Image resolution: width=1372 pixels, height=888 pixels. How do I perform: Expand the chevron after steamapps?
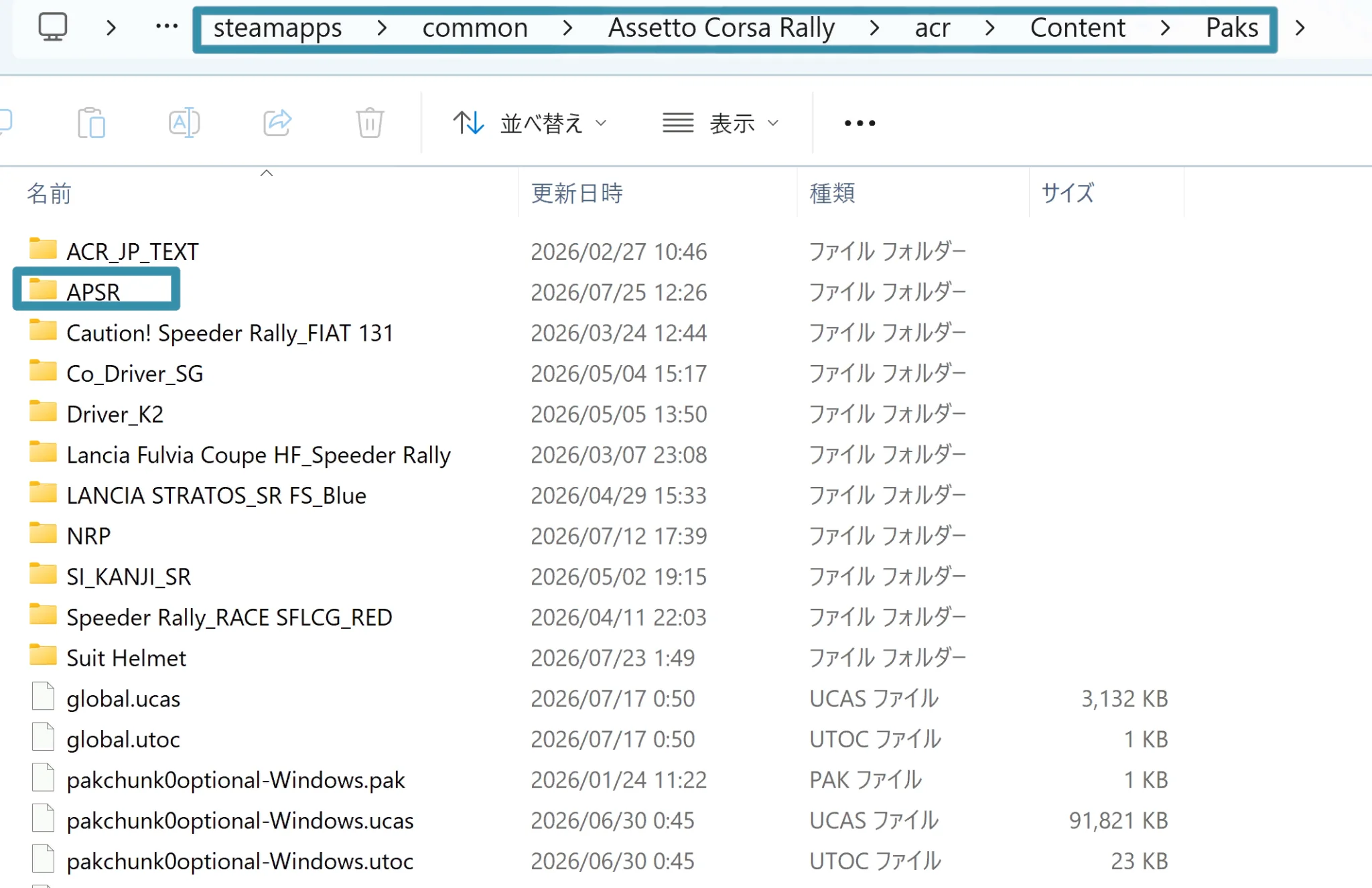382,28
